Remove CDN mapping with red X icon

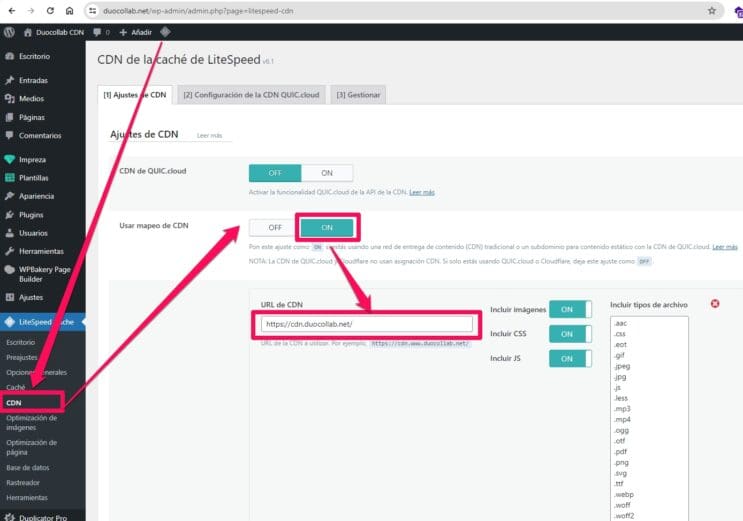[x=715, y=303]
